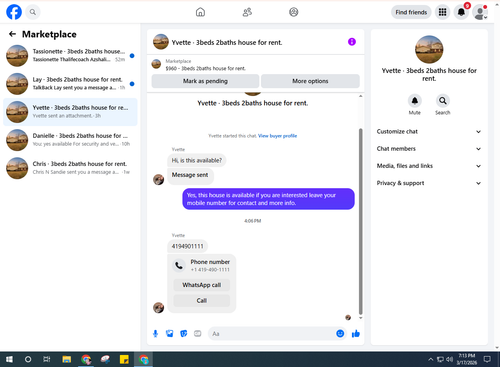This screenshot has width=500, height=367.
Task: Open the Friends tab icon
Action: [x=247, y=12]
